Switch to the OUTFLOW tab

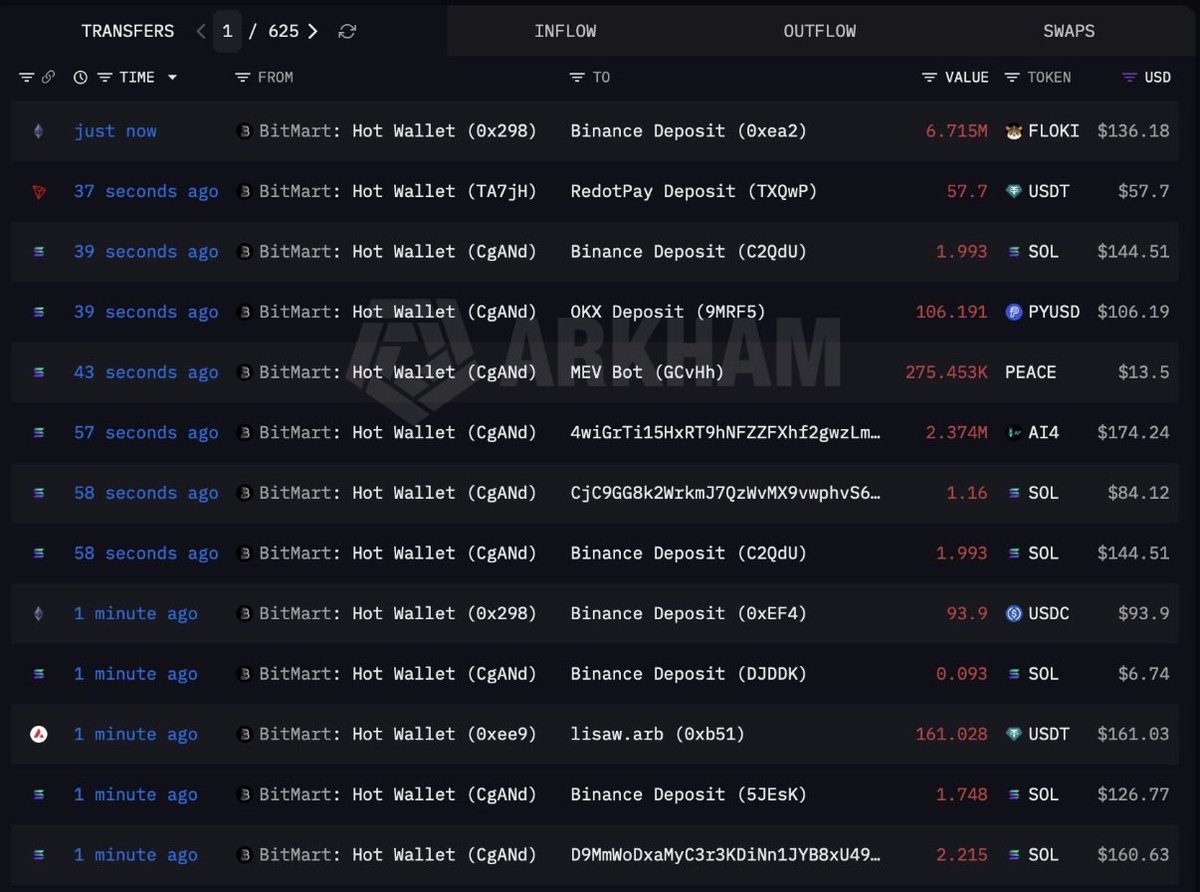coord(819,31)
